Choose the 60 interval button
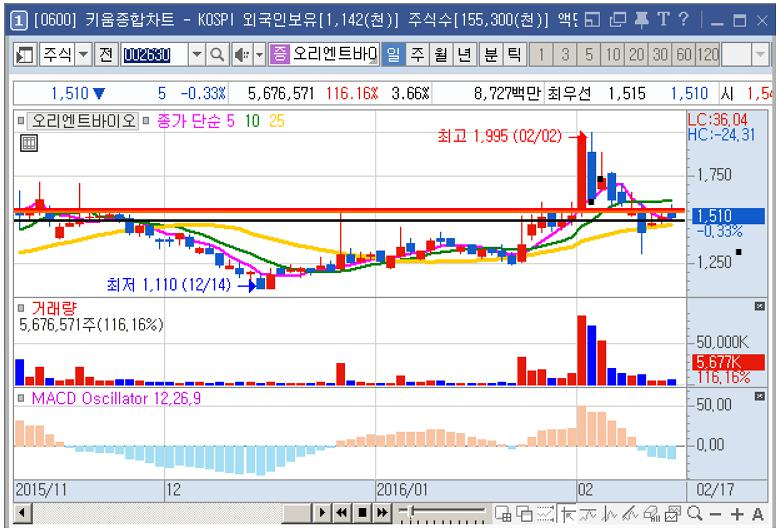This screenshot has width=779, height=530. 684,54
